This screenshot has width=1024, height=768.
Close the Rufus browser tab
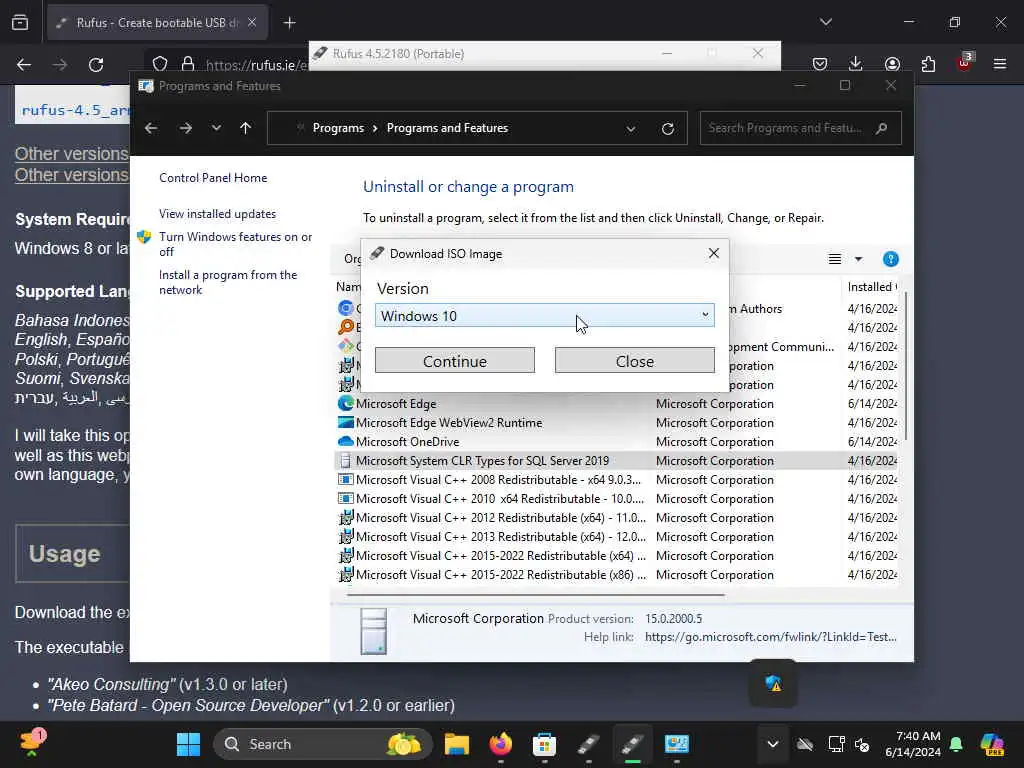click(x=252, y=23)
